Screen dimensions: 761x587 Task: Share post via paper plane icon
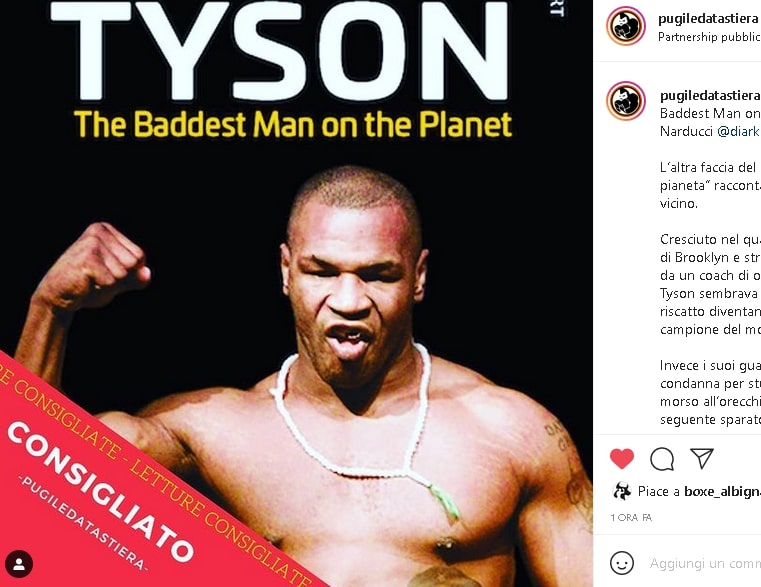702,458
